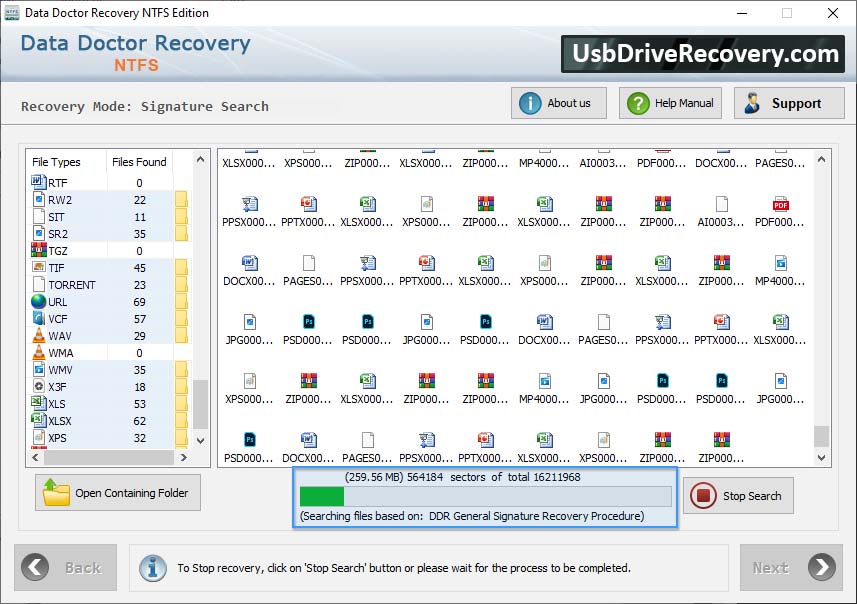The width and height of the screenshot is (857, 604).
Task: Open the Help Manual
Action: coord(670,103)
